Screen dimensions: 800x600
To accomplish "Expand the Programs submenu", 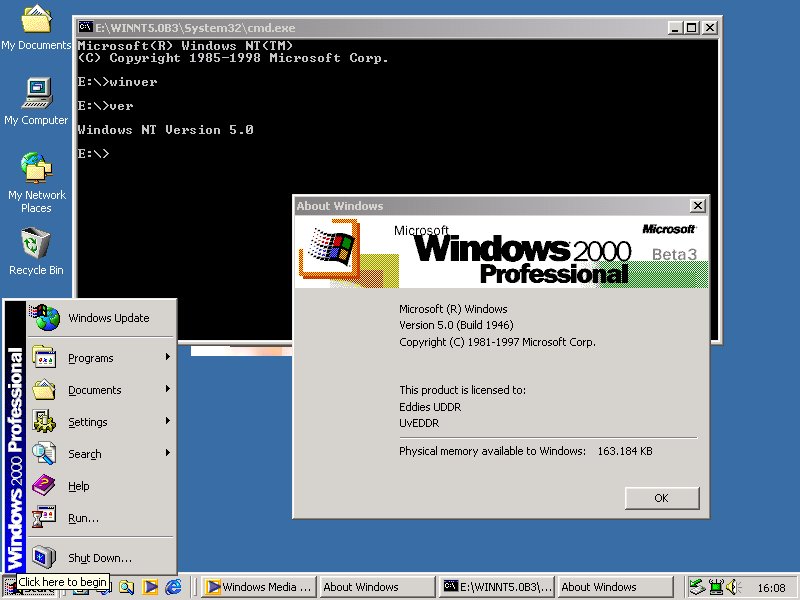I will pyautogui.click(x=100, y=358).
